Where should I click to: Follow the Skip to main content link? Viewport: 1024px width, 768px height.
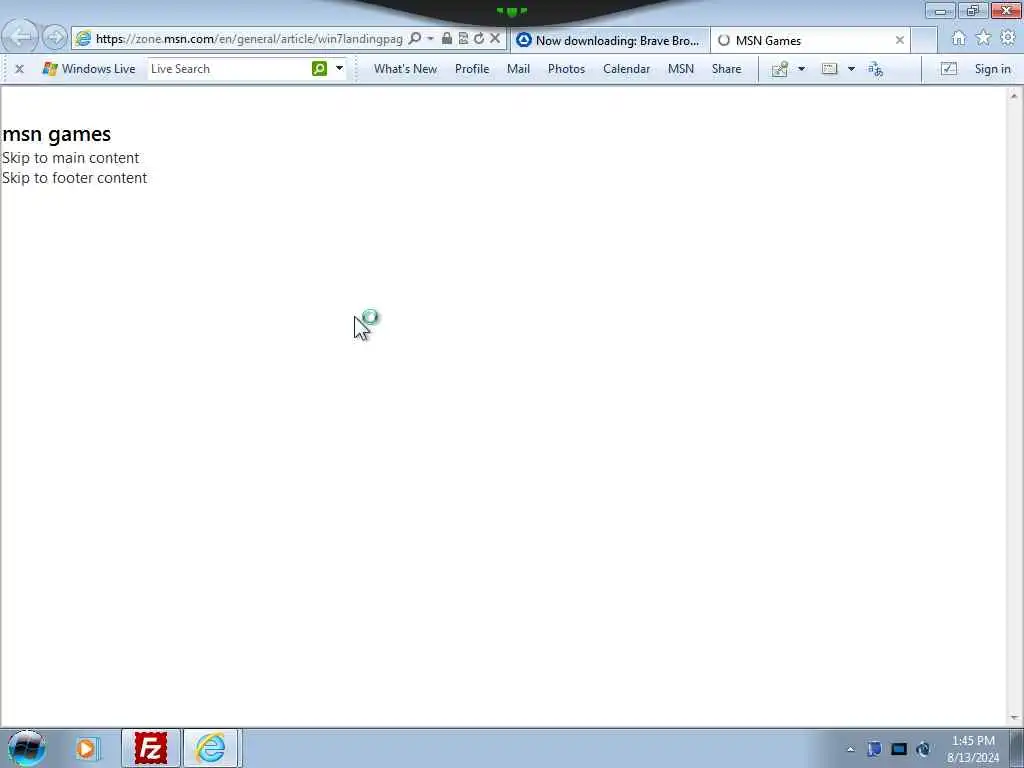(x=71, y=158)
